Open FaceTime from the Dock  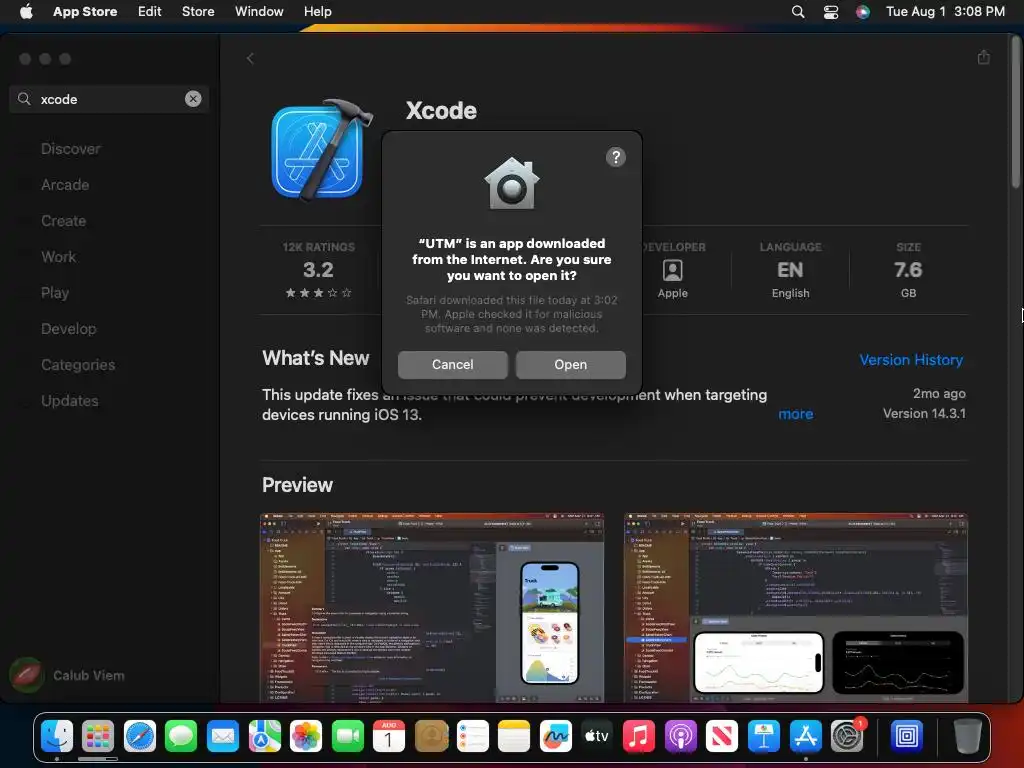pyautogui.click(x=347, y=736)
